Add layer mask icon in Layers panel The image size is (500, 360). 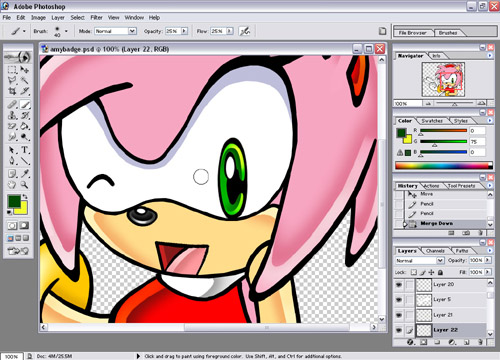pyautogui.click(x=424, y=342)
